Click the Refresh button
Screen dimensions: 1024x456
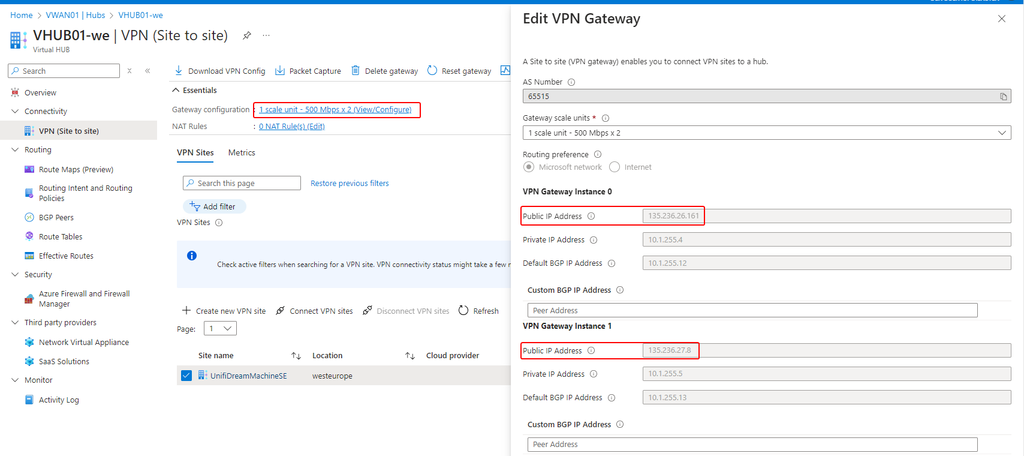tap(479, 311)
